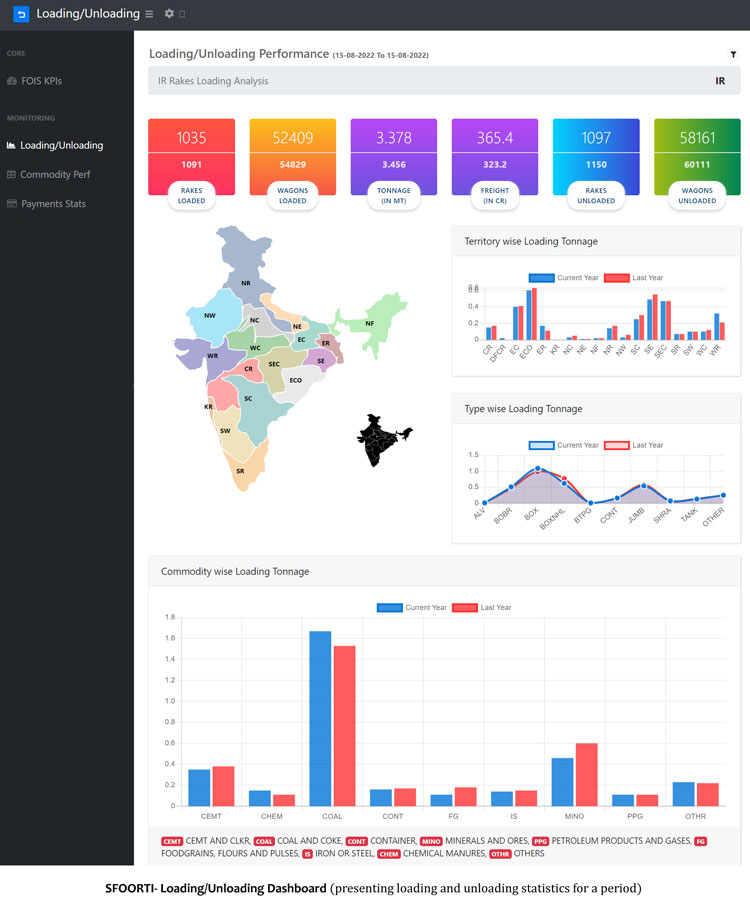Click the CEMT current year blue bar
The width and height of the screenshot is (750, 902).
(199, 788)
